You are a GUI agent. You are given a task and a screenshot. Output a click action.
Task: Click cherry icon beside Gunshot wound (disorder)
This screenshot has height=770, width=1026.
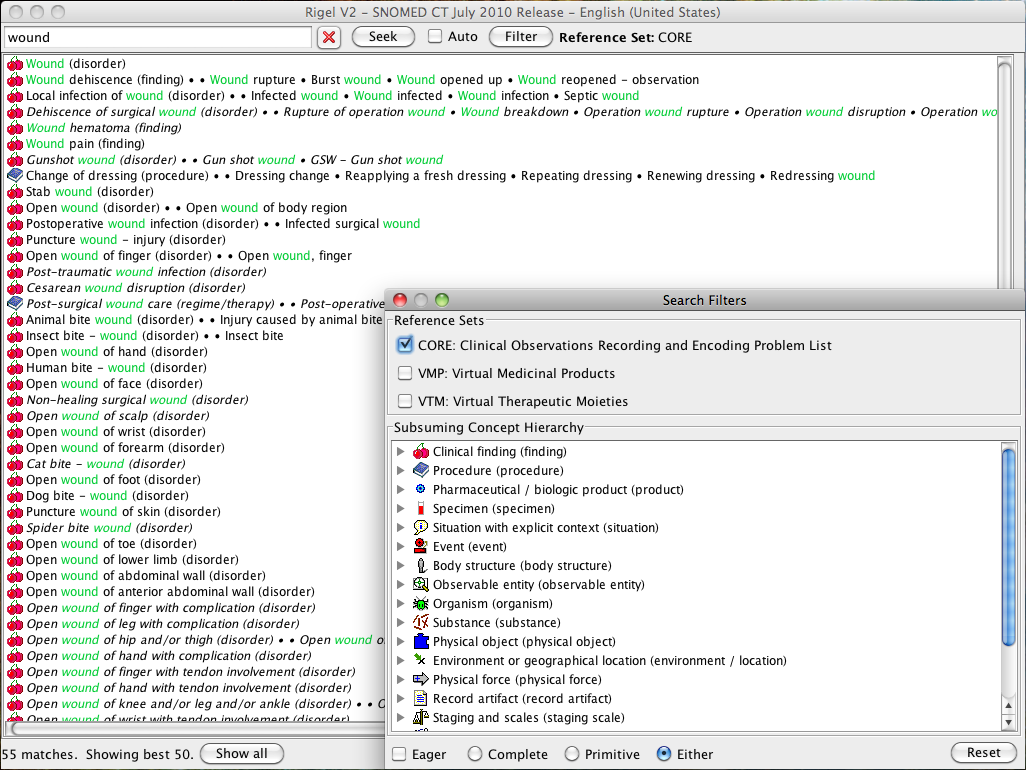15,160
